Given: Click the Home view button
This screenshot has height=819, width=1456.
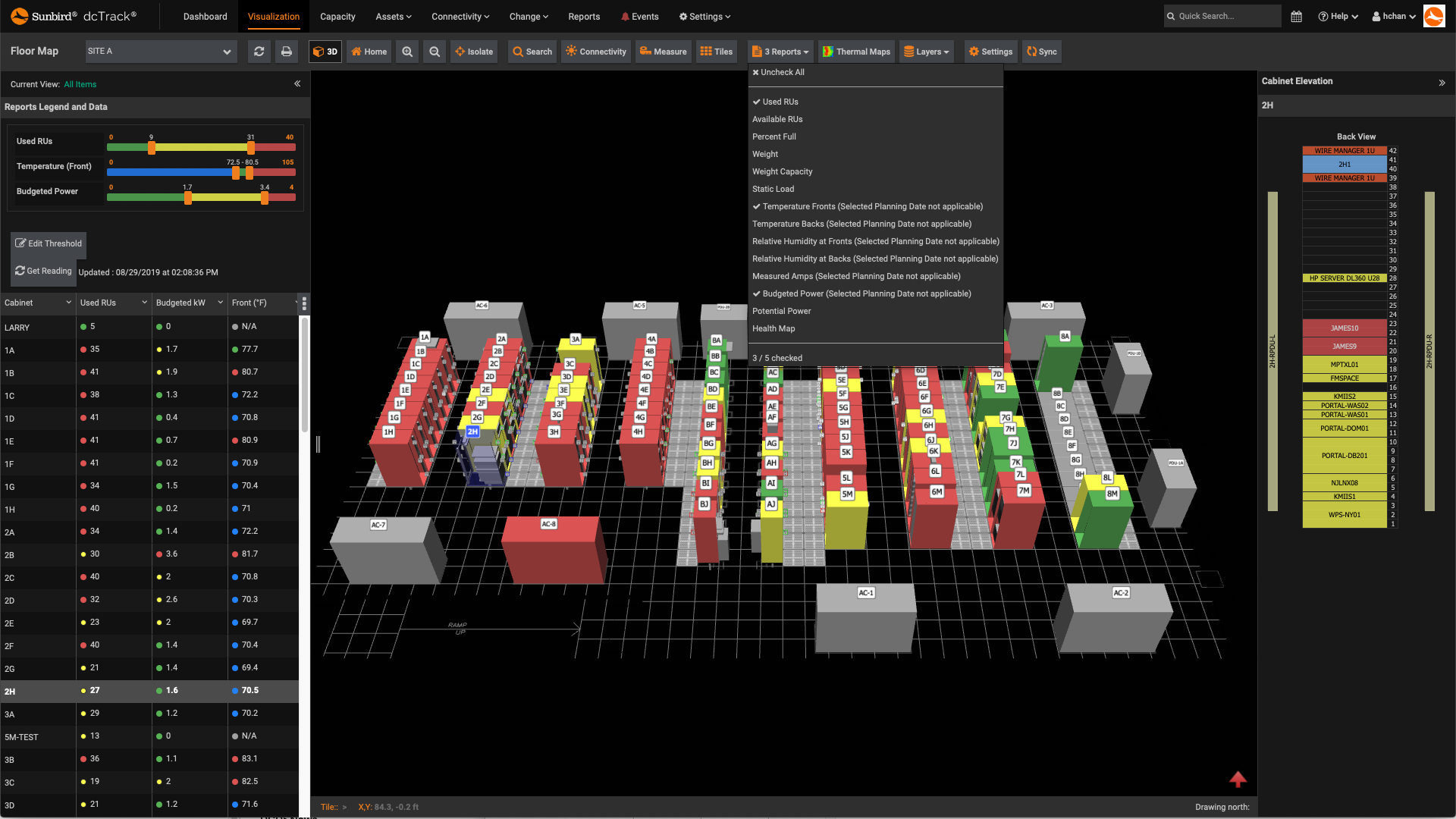Looking at the screenshot, I should point(369,52).
